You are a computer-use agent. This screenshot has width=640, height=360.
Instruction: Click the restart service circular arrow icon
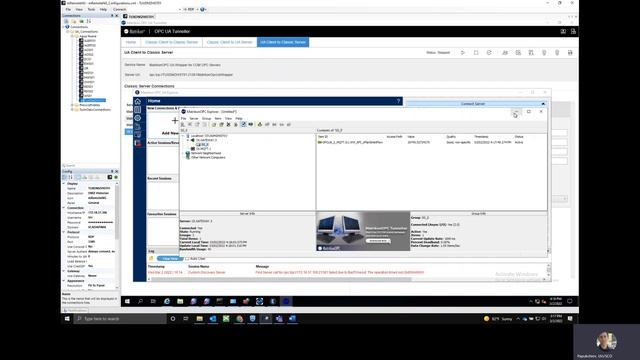[x=489, y=53]
